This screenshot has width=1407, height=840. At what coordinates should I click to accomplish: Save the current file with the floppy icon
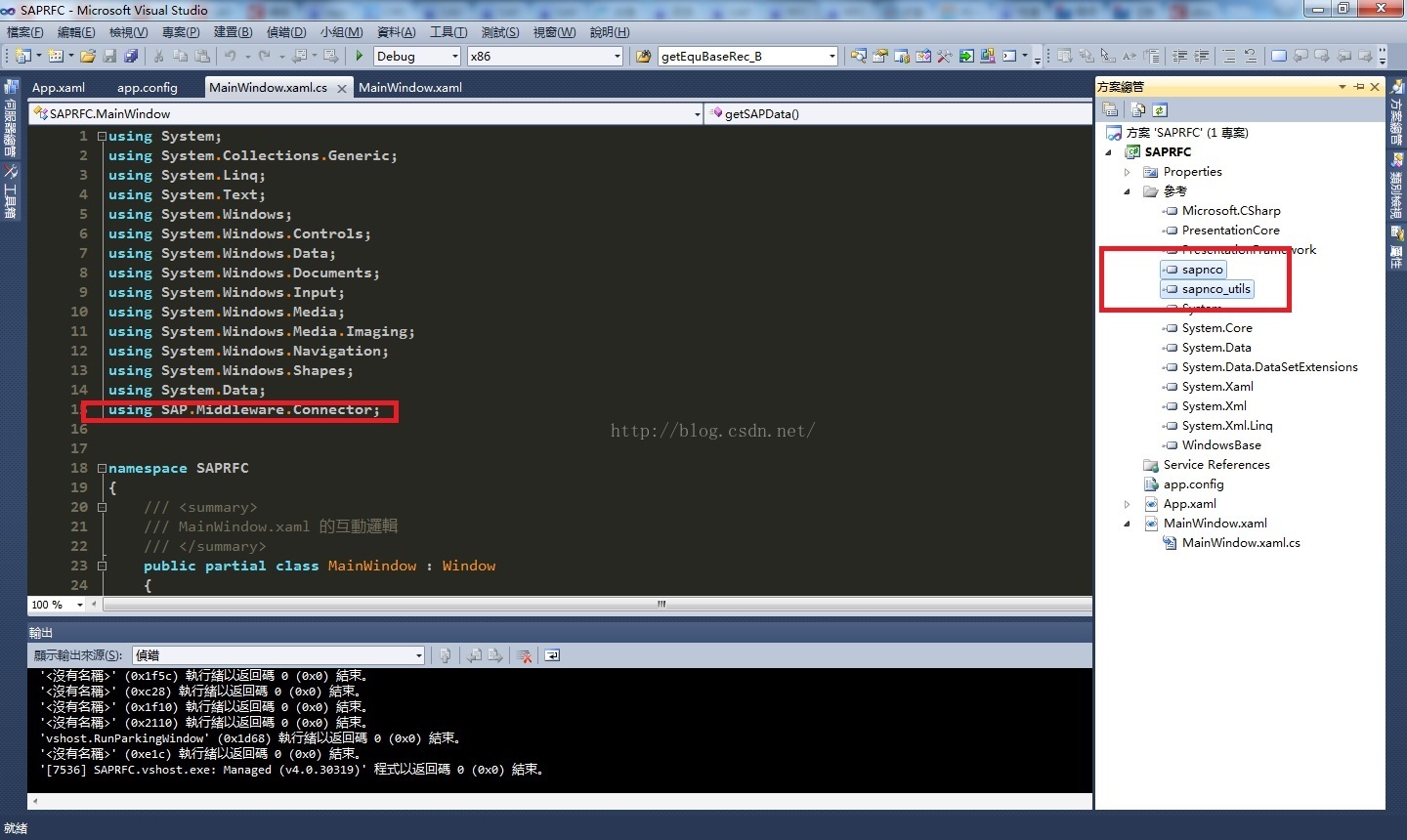pyautogui.click(x=109, y=57)
